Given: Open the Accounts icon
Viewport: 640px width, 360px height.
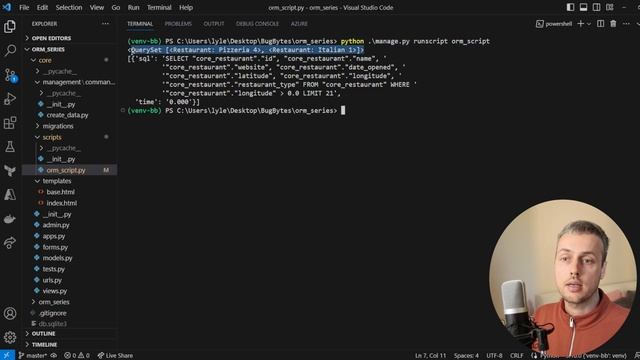Looking at the screenshot, I should tap(10, 313).
